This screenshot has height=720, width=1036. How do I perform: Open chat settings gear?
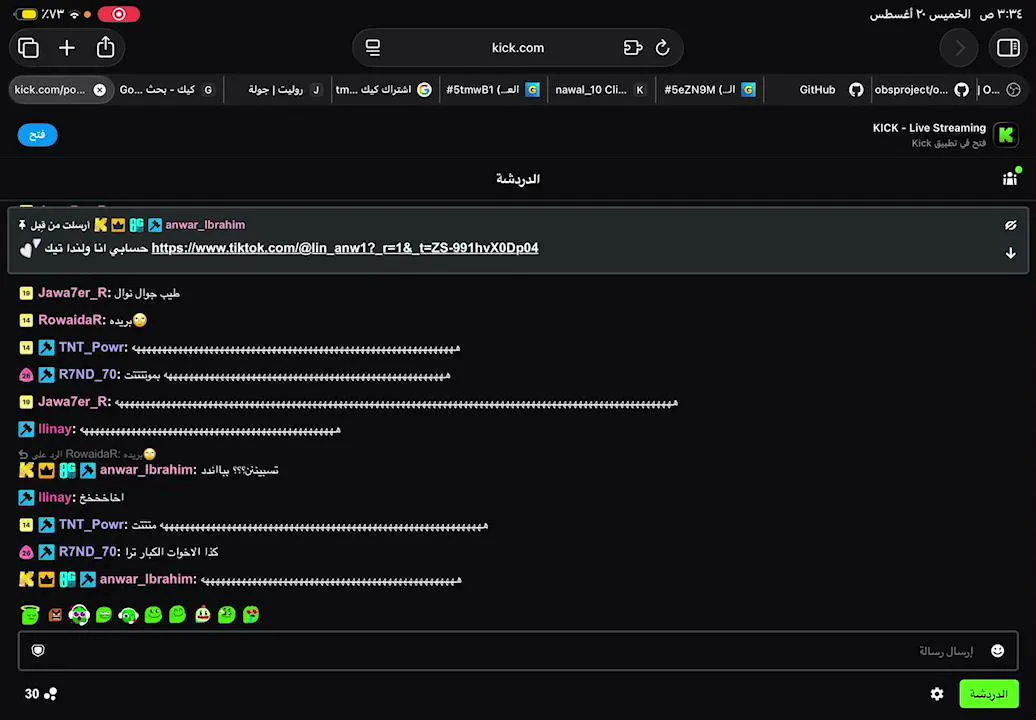click(x=937, y=694)
